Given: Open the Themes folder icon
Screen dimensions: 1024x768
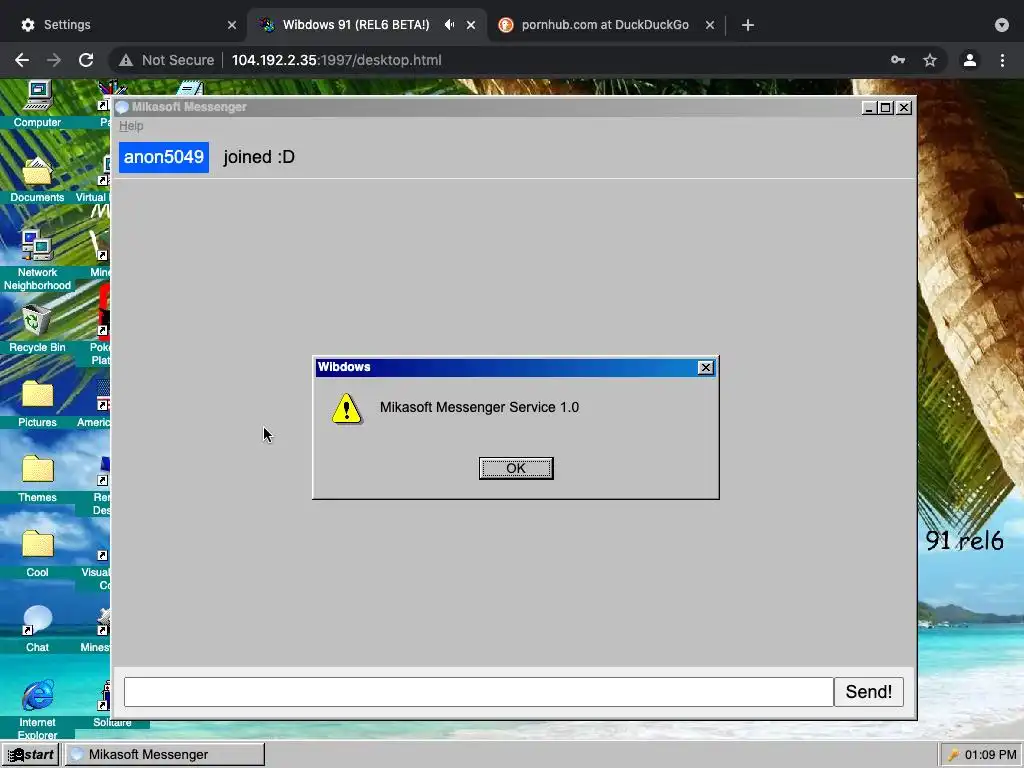Looking at the screenshot, I should 37,479.
